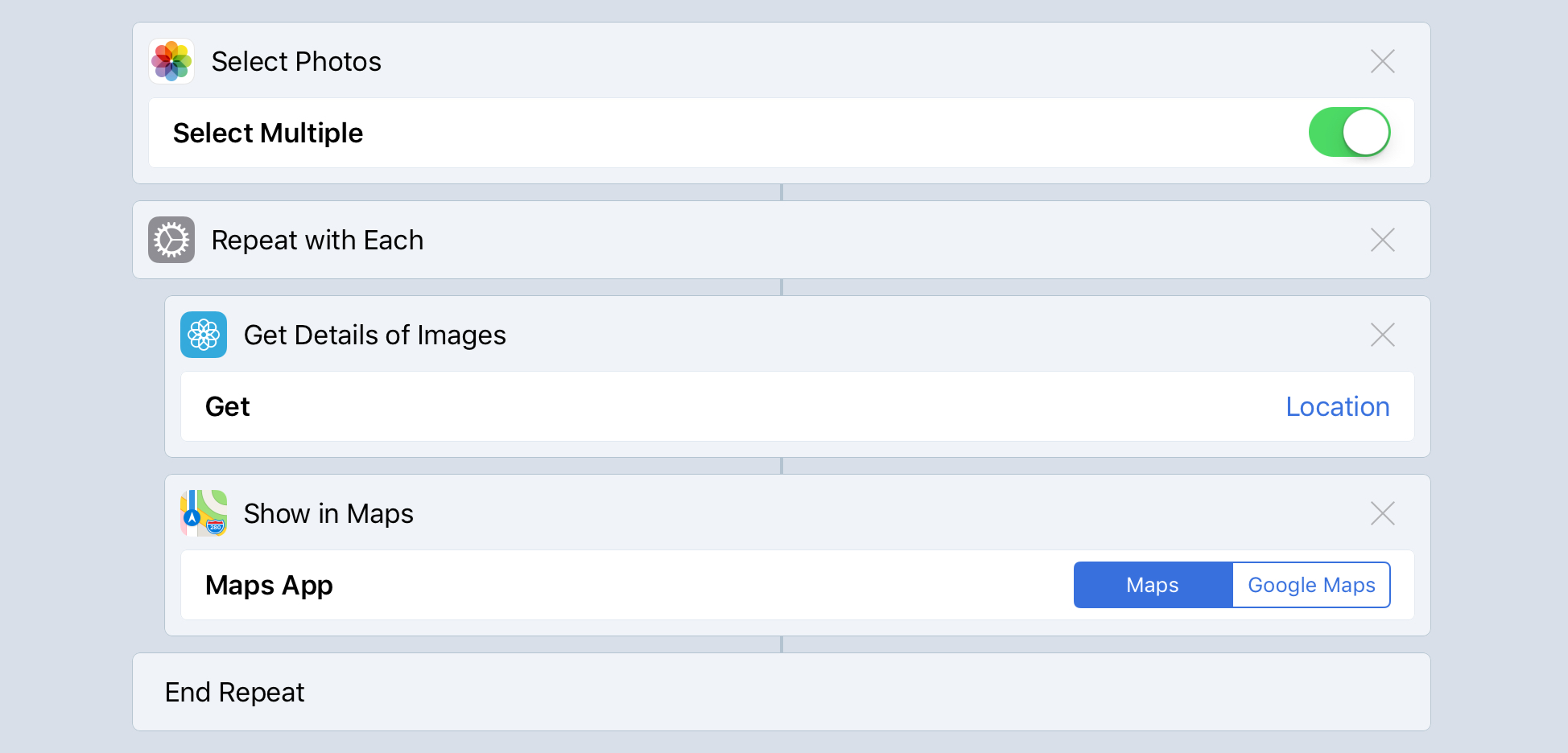1568x753 pixels.
Task: Click the Maps App label
Action: click(x=269, y=585)
